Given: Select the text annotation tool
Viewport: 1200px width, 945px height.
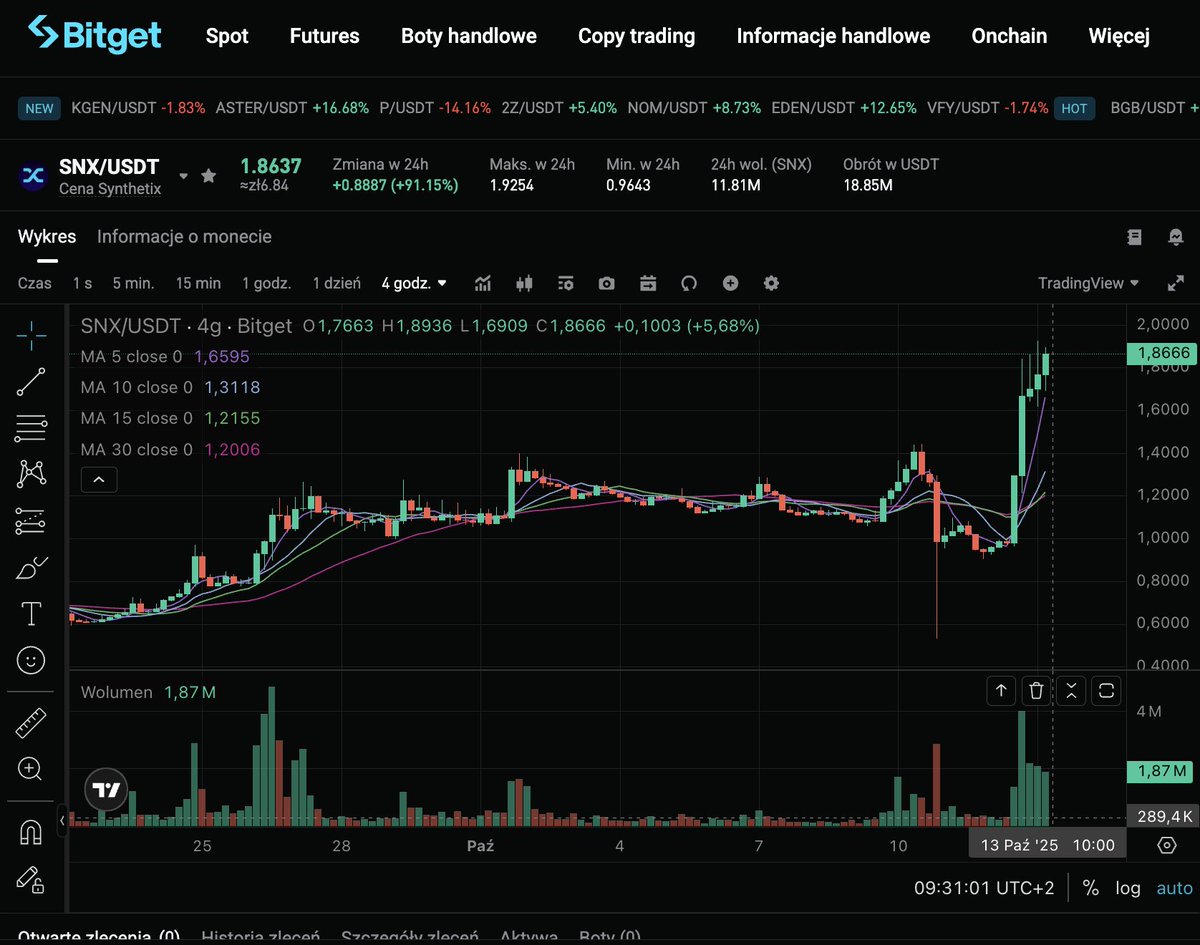Looking at the screenshot, I should 31,613.
